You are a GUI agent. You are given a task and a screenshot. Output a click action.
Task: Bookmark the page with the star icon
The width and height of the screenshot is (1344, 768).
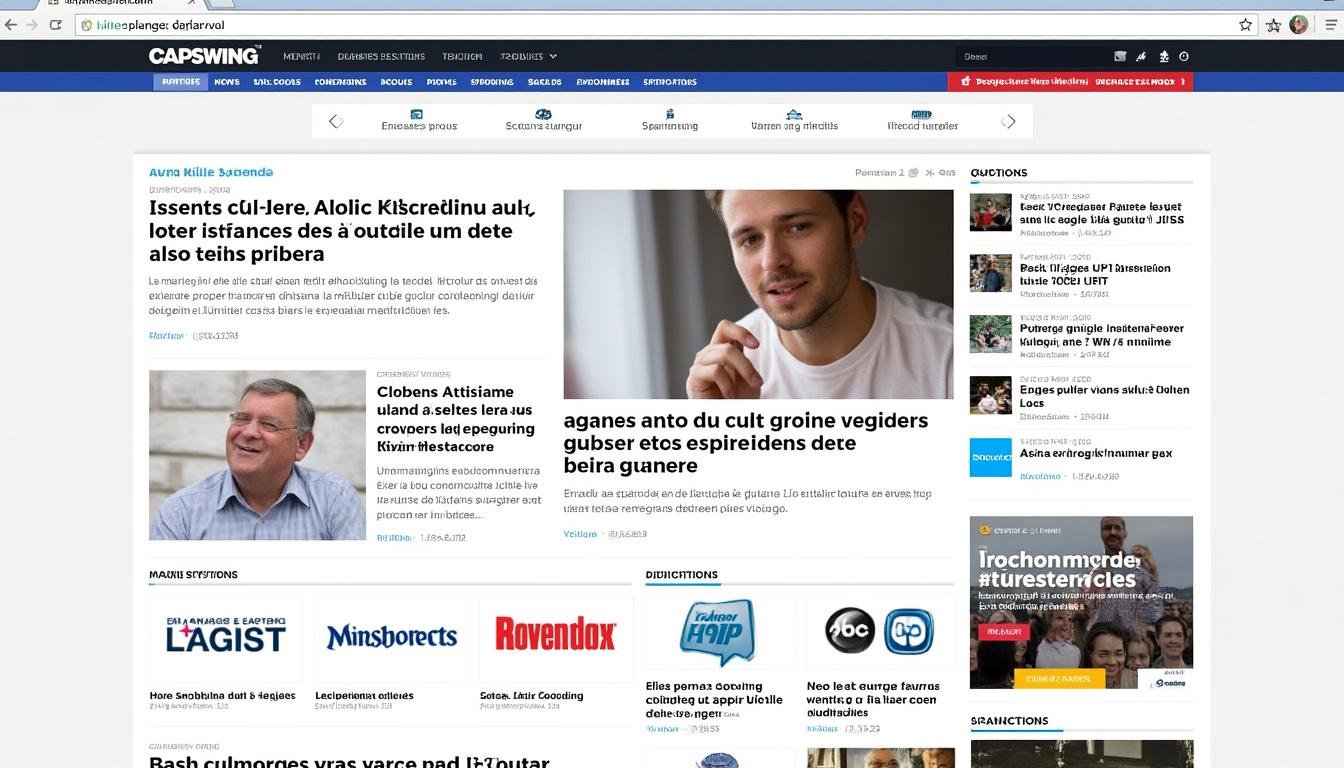1244,23
